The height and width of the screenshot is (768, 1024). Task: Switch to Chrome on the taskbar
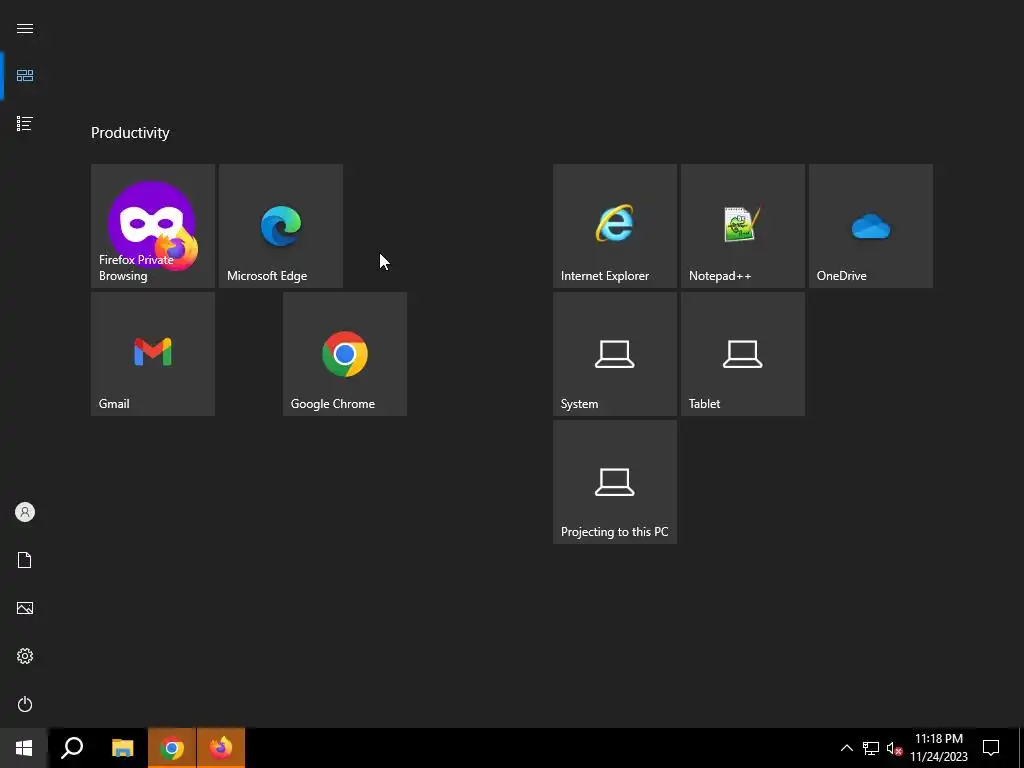coord(172,748)
